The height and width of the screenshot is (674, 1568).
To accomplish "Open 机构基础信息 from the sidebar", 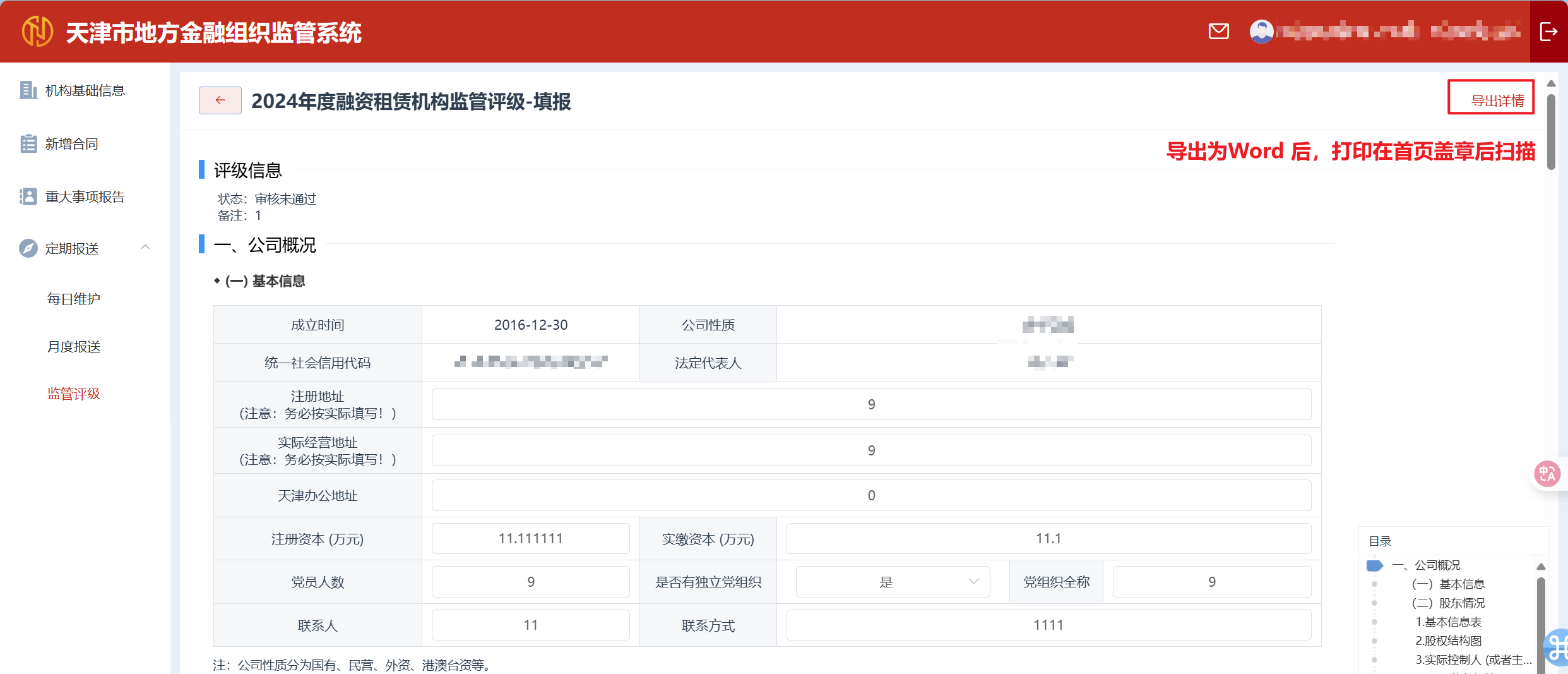I will 85,90.
